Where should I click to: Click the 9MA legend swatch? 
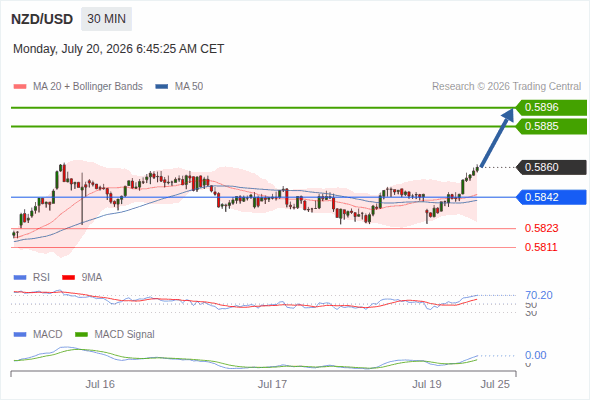coord(68,278)
